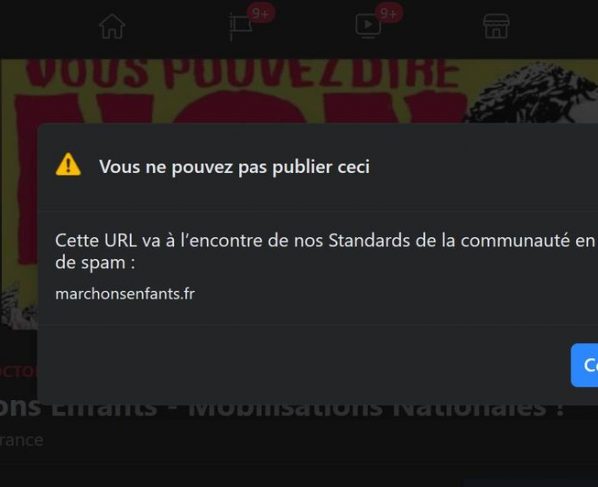Click the yellow warning triangle icon
598x487 pixels.
tap(68, 165)
